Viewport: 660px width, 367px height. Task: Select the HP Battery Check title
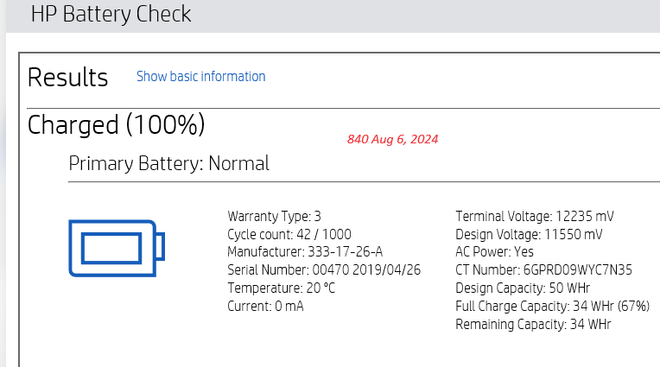pyautogui.click(x=111, y=14)
